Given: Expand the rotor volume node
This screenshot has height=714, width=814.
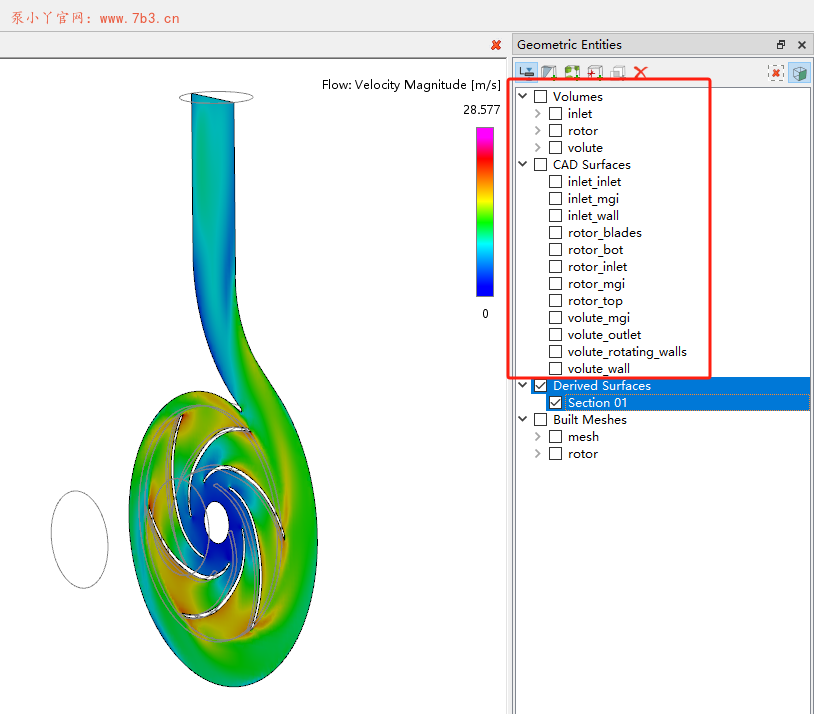Looking at the screenshot, I should pyautogui.click(x=538, y=131).
